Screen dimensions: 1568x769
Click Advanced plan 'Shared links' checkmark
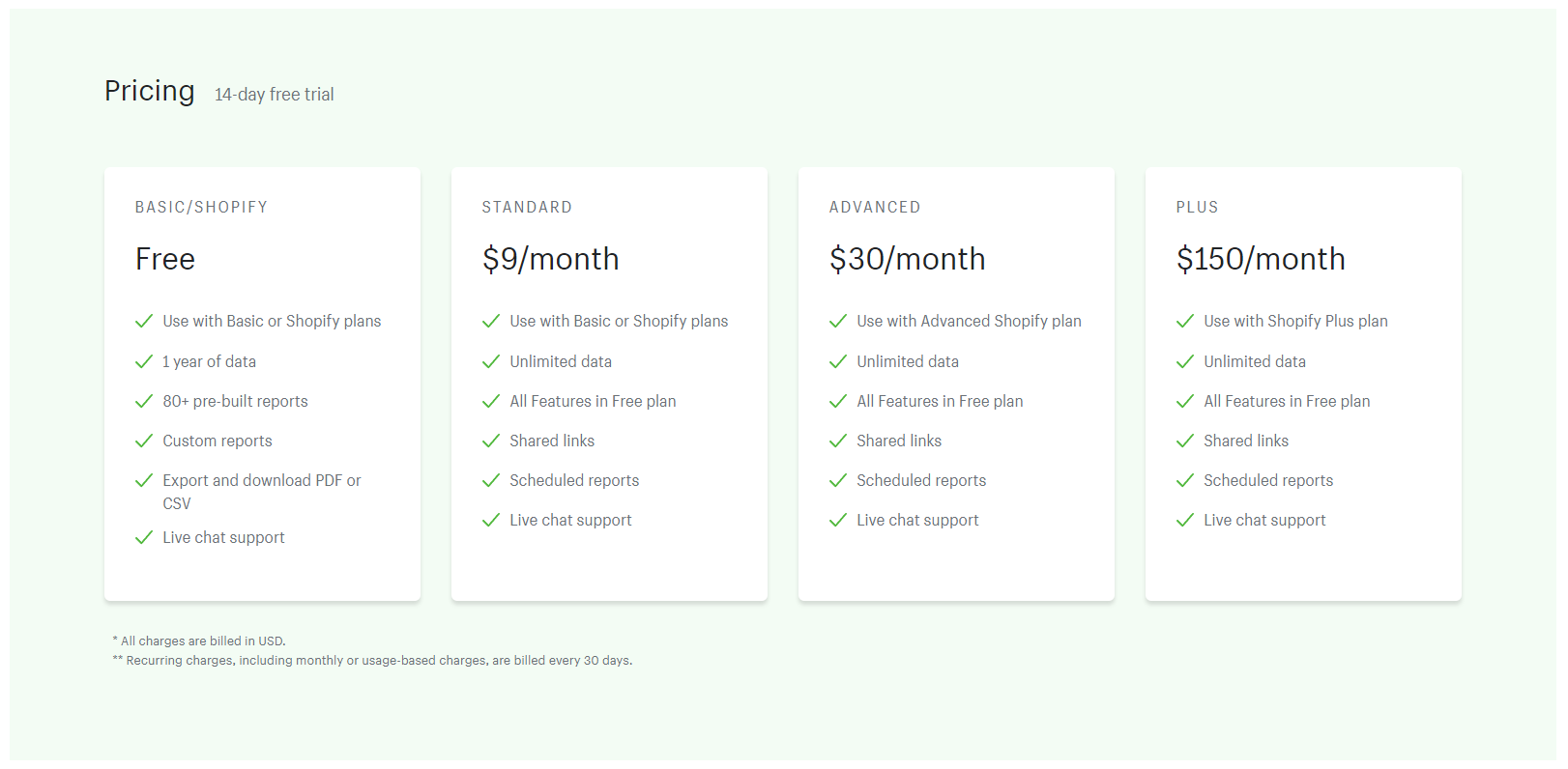838,441
